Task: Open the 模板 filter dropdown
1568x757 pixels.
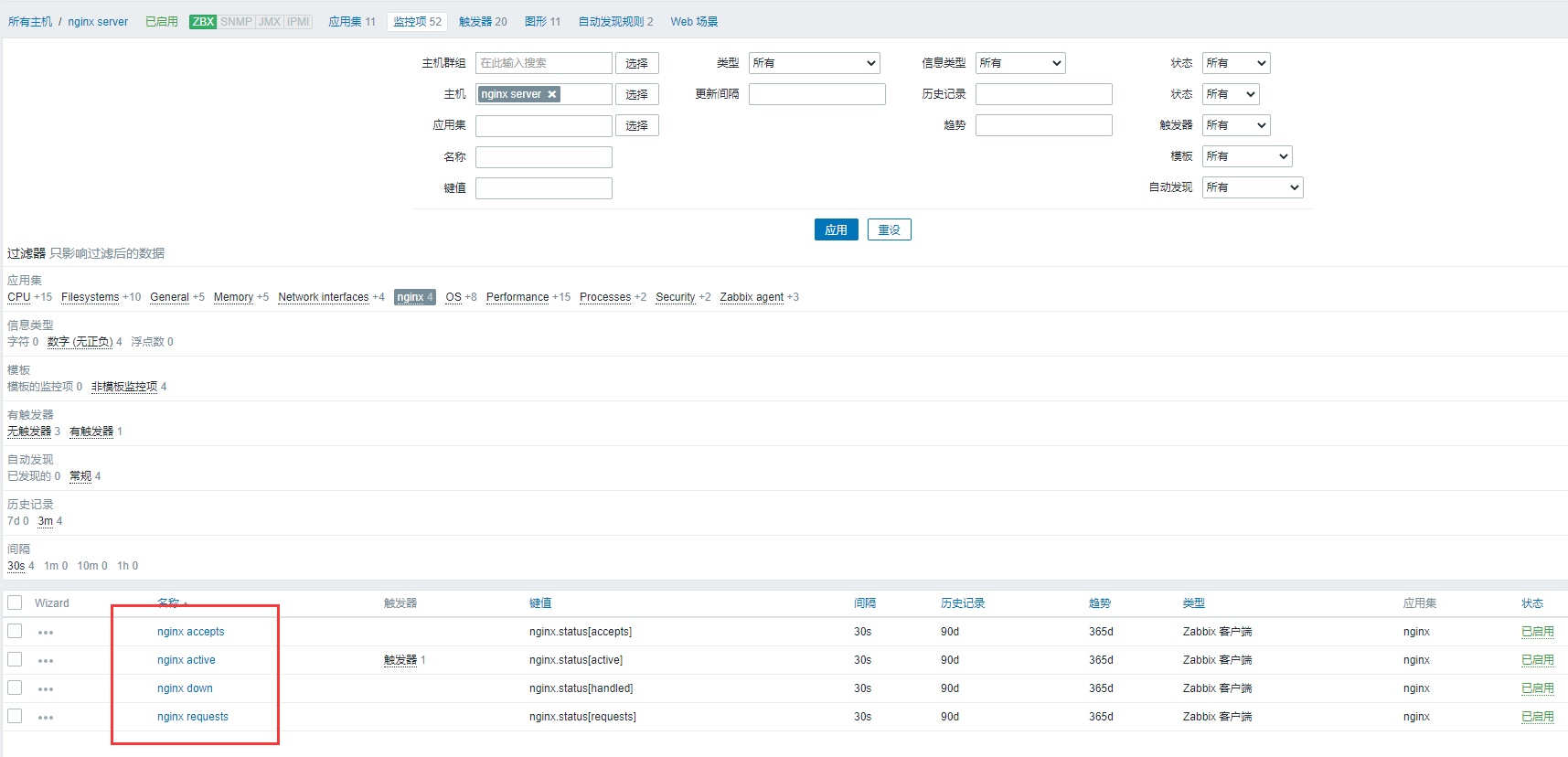Action: (1247, 156)
